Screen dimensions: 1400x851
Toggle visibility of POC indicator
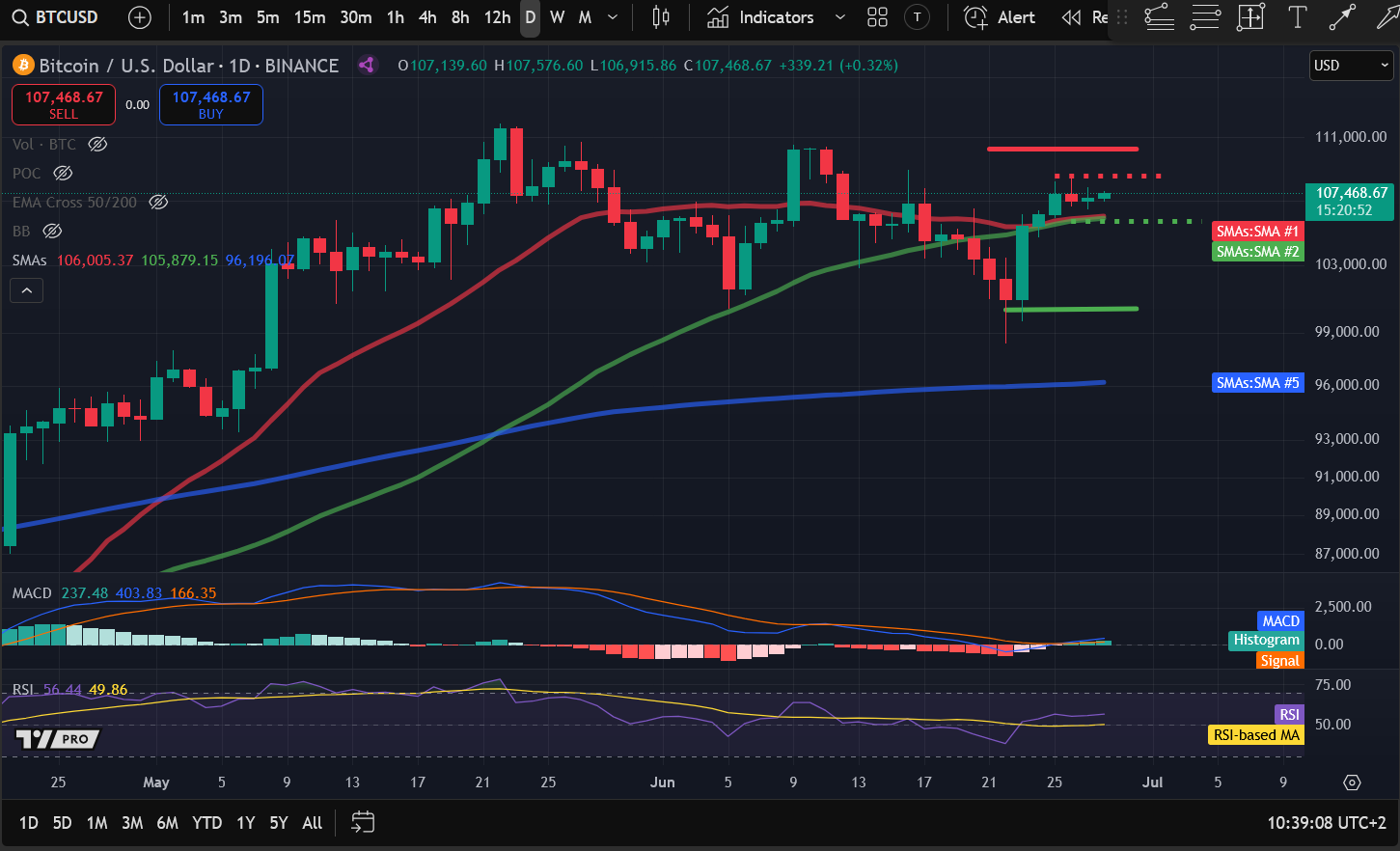(63, 173)
